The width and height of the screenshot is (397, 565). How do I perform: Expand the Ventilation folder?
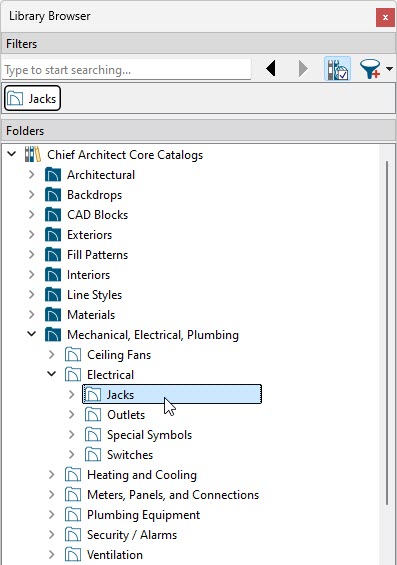52,555
